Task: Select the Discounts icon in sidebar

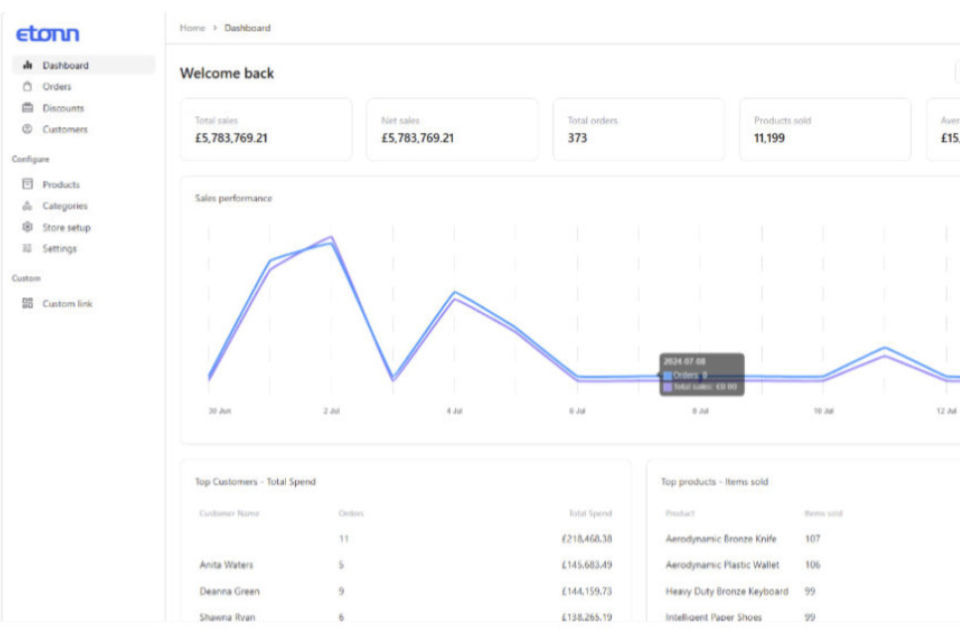Action: click(x=28, y=108)
